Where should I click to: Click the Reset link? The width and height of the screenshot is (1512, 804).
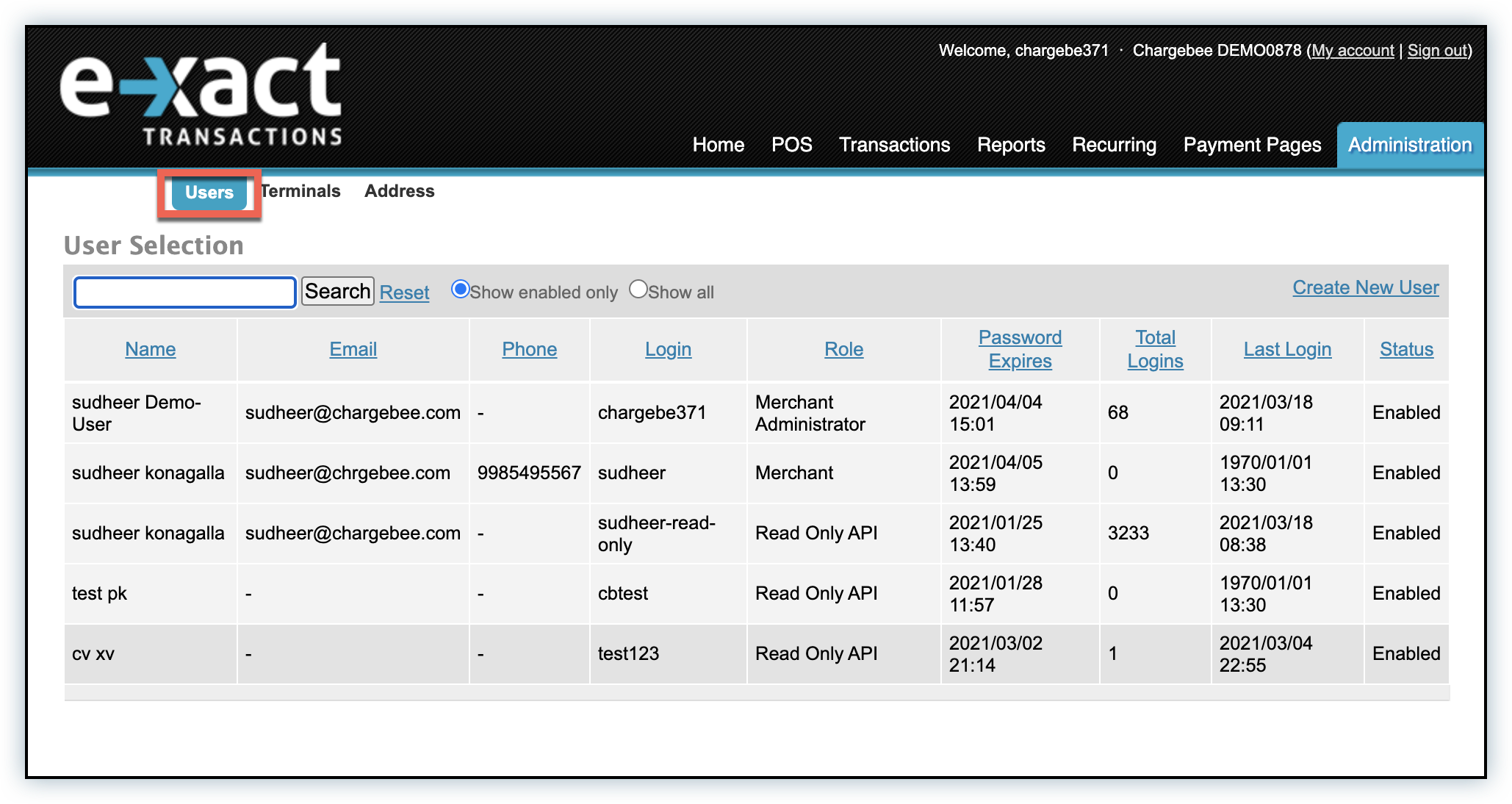pyautogui.click(x=404, y=292)
